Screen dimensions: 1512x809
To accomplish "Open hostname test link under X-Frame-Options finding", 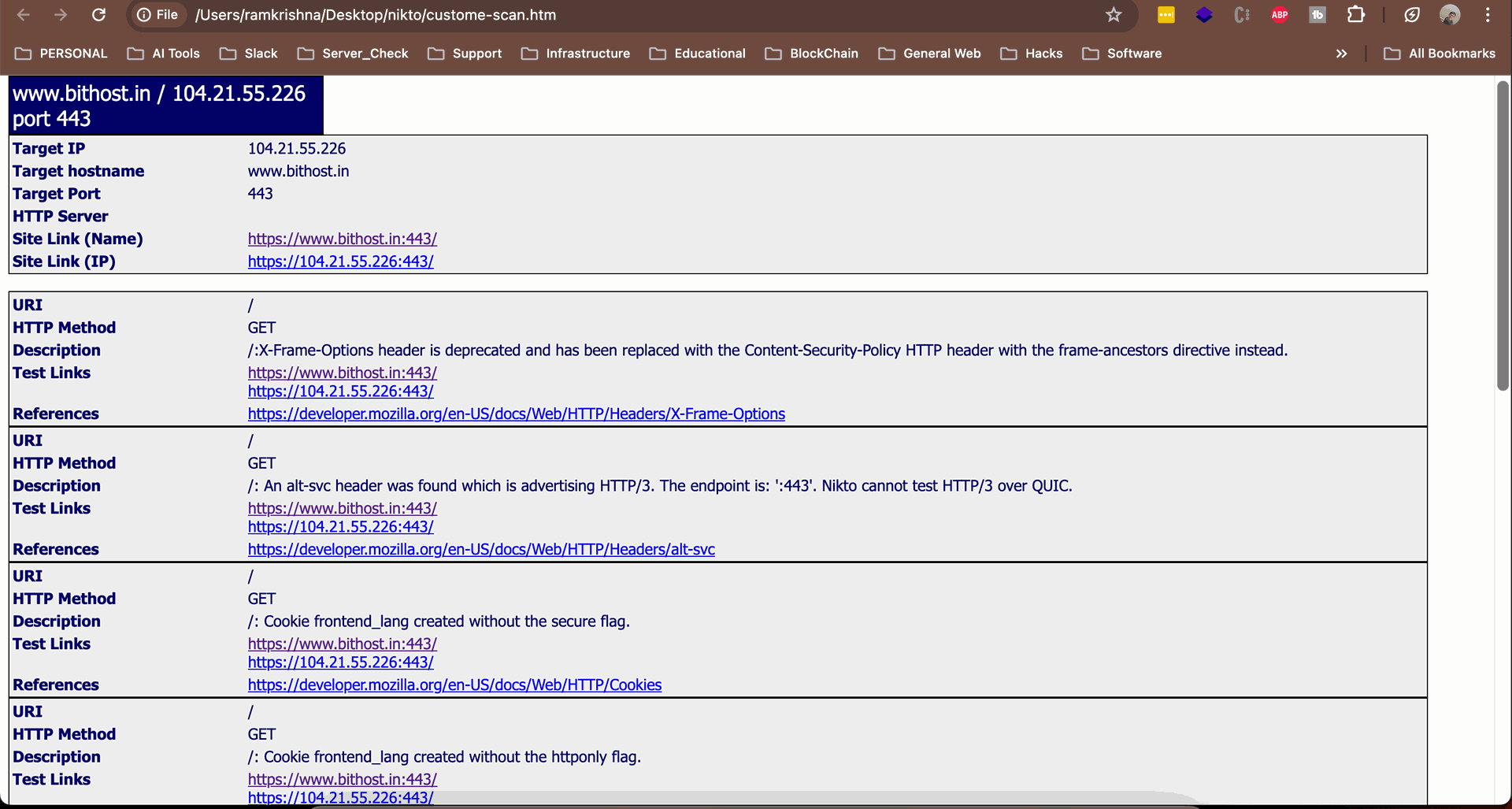I will (343, 373).
